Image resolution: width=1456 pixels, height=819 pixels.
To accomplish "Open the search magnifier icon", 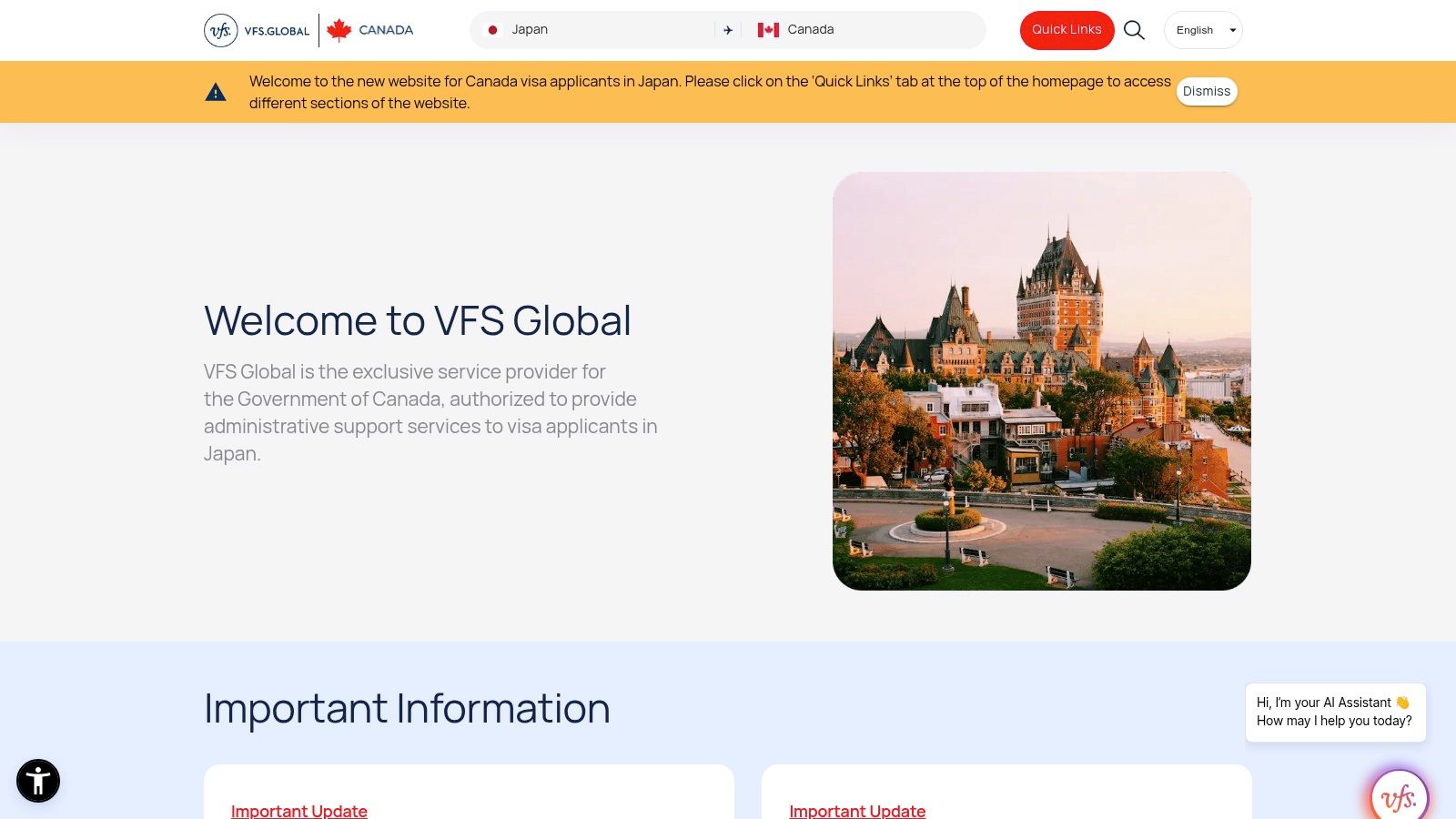I will 1134,30.
